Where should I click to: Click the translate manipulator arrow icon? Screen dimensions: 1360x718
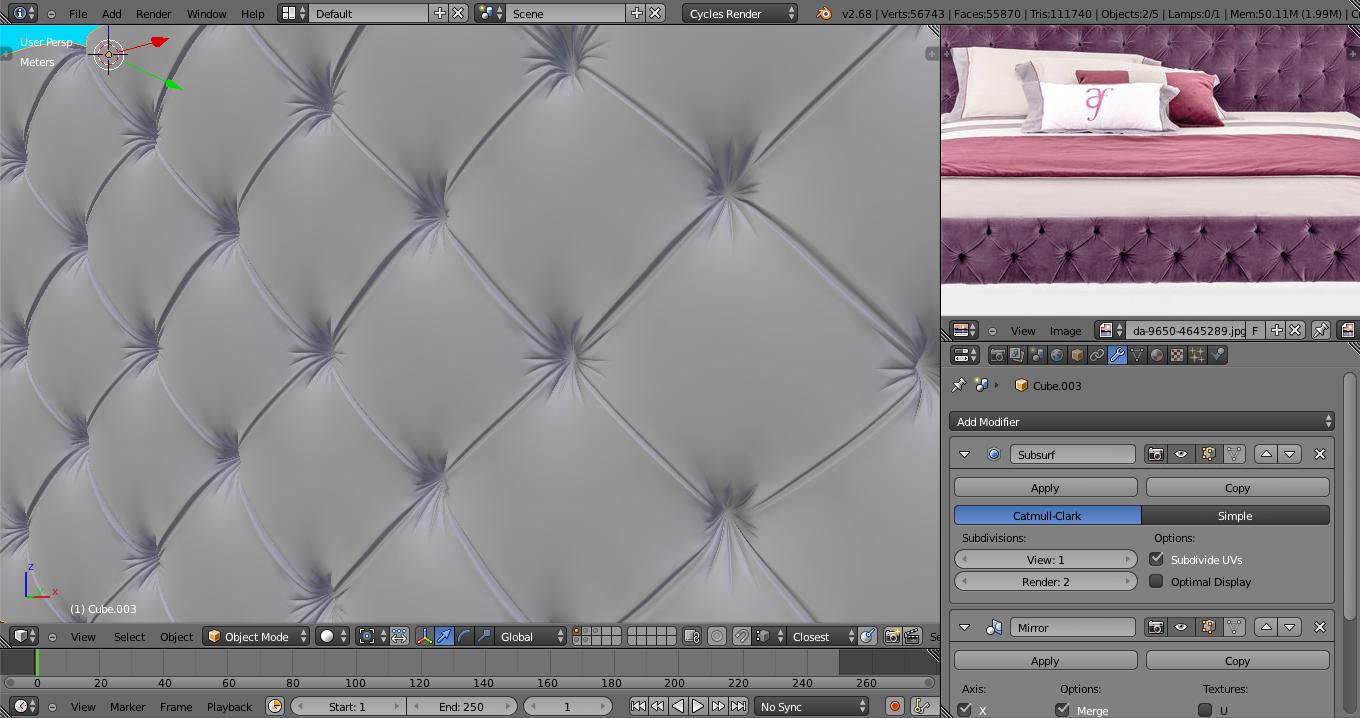coord(444,636)
